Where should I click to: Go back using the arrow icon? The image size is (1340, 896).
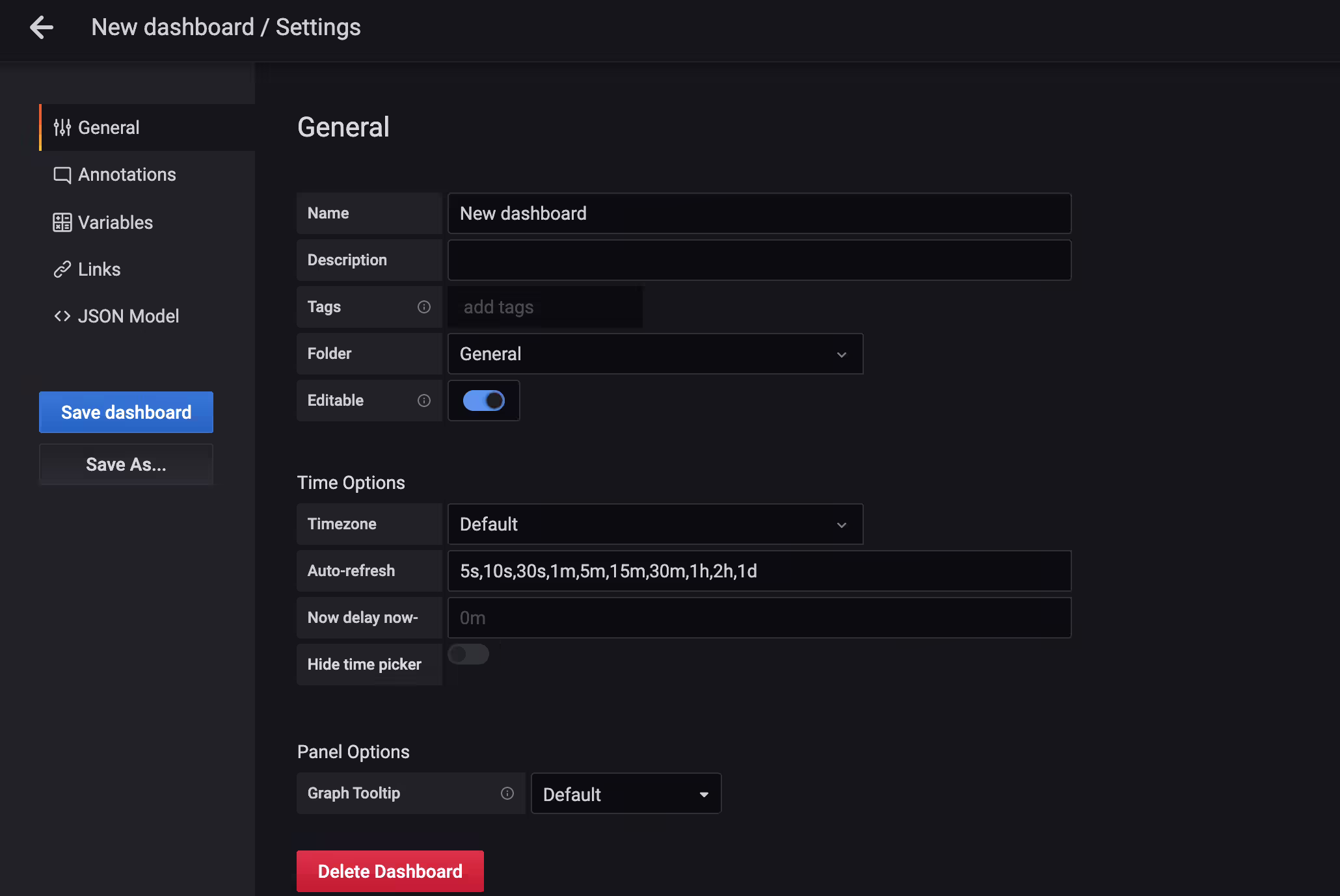click(x=42, y=27)
